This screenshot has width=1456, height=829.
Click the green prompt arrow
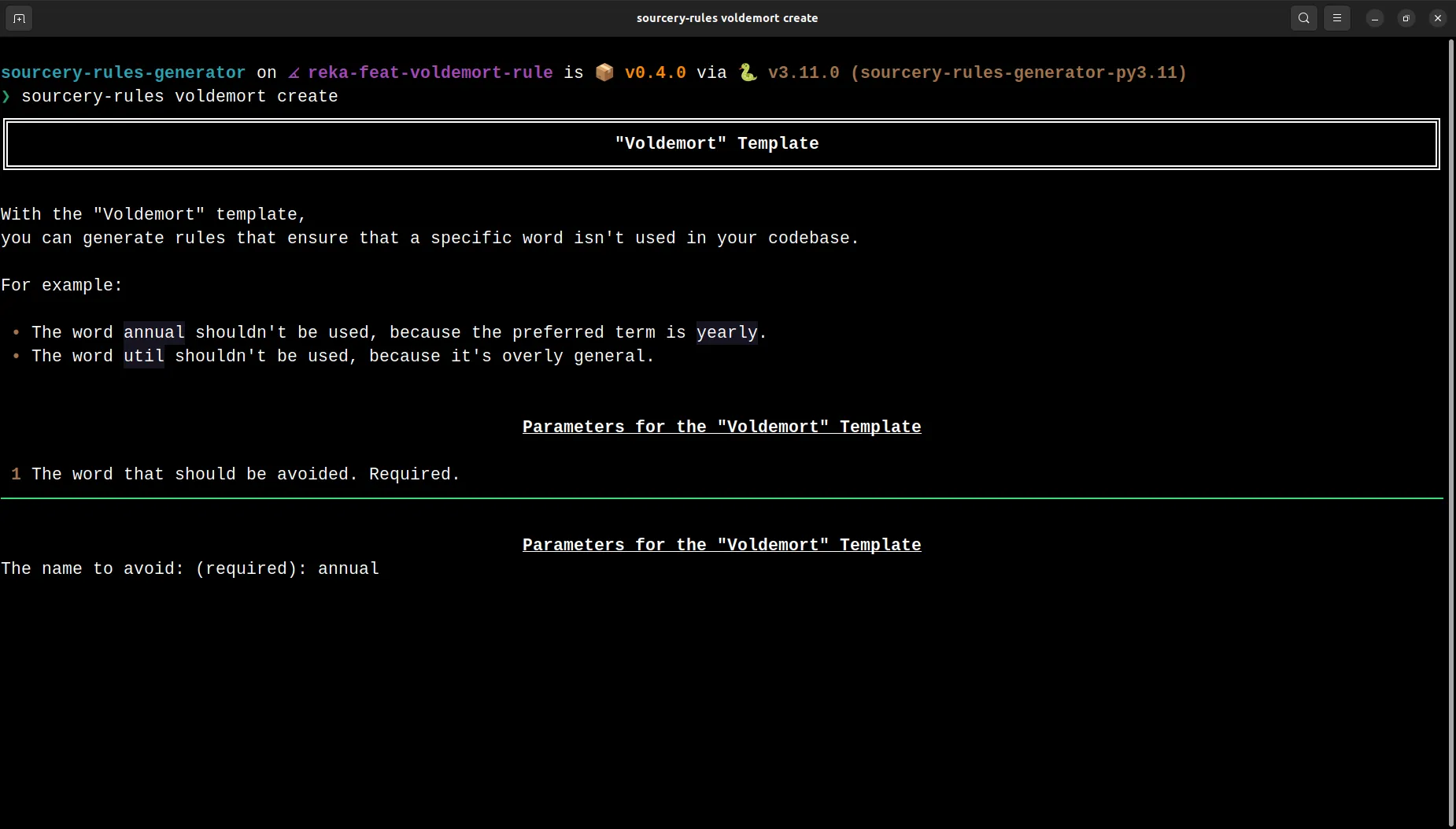tap(7, 97)
